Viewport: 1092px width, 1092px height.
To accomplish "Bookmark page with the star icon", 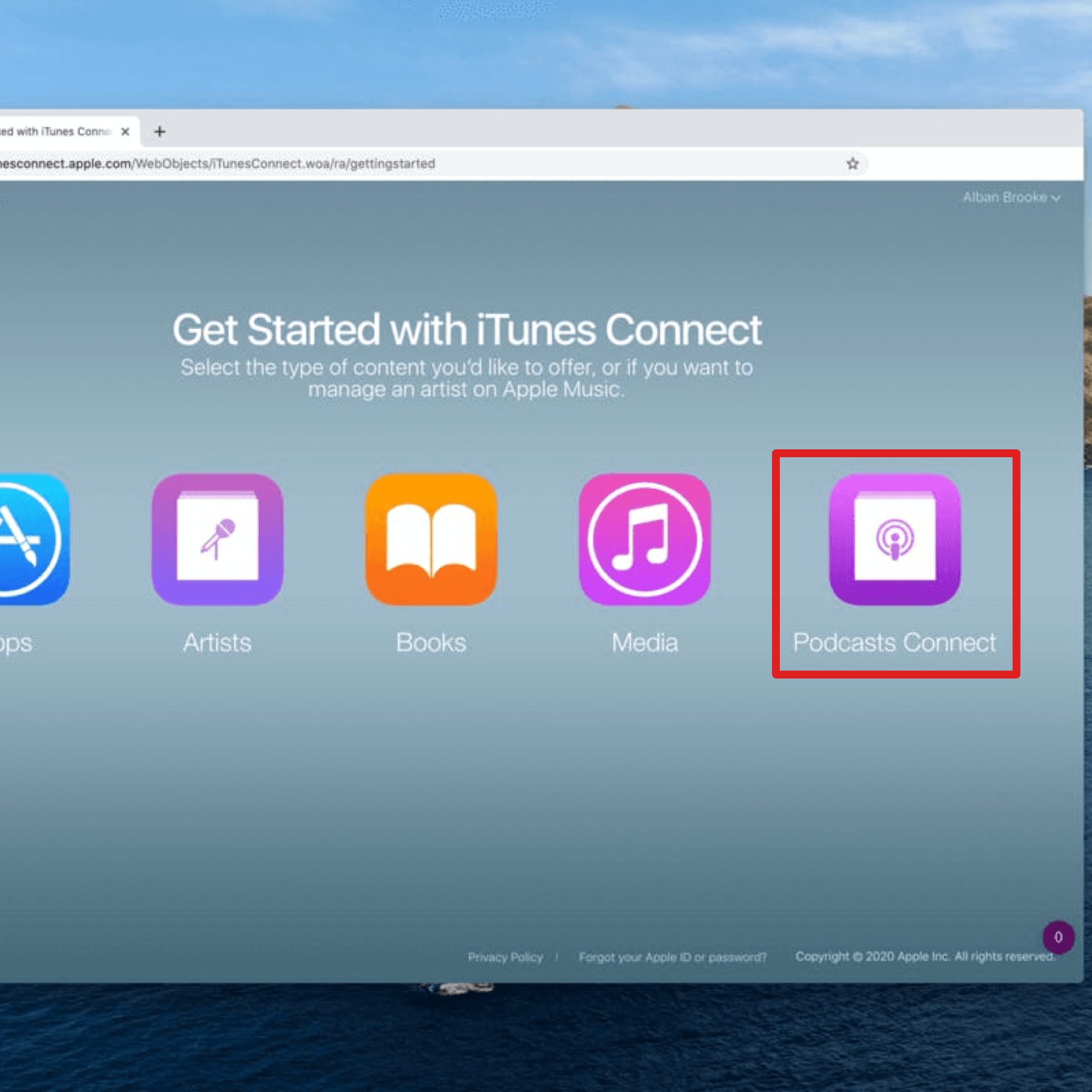I will coord(852,164).
